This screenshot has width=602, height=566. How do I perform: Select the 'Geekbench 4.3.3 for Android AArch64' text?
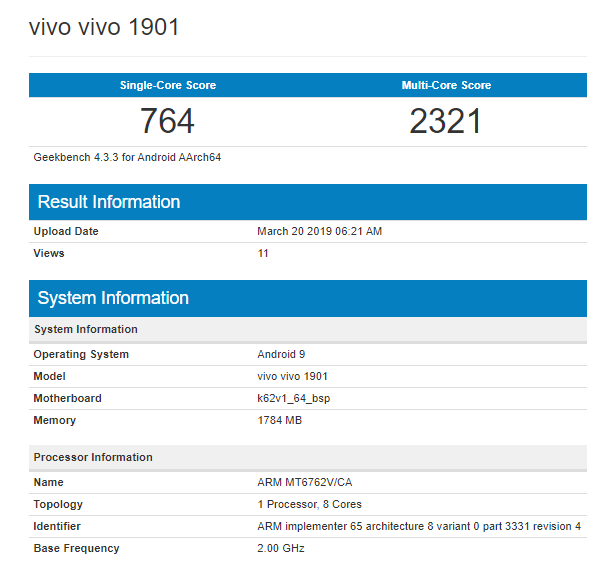click(127, 157)
